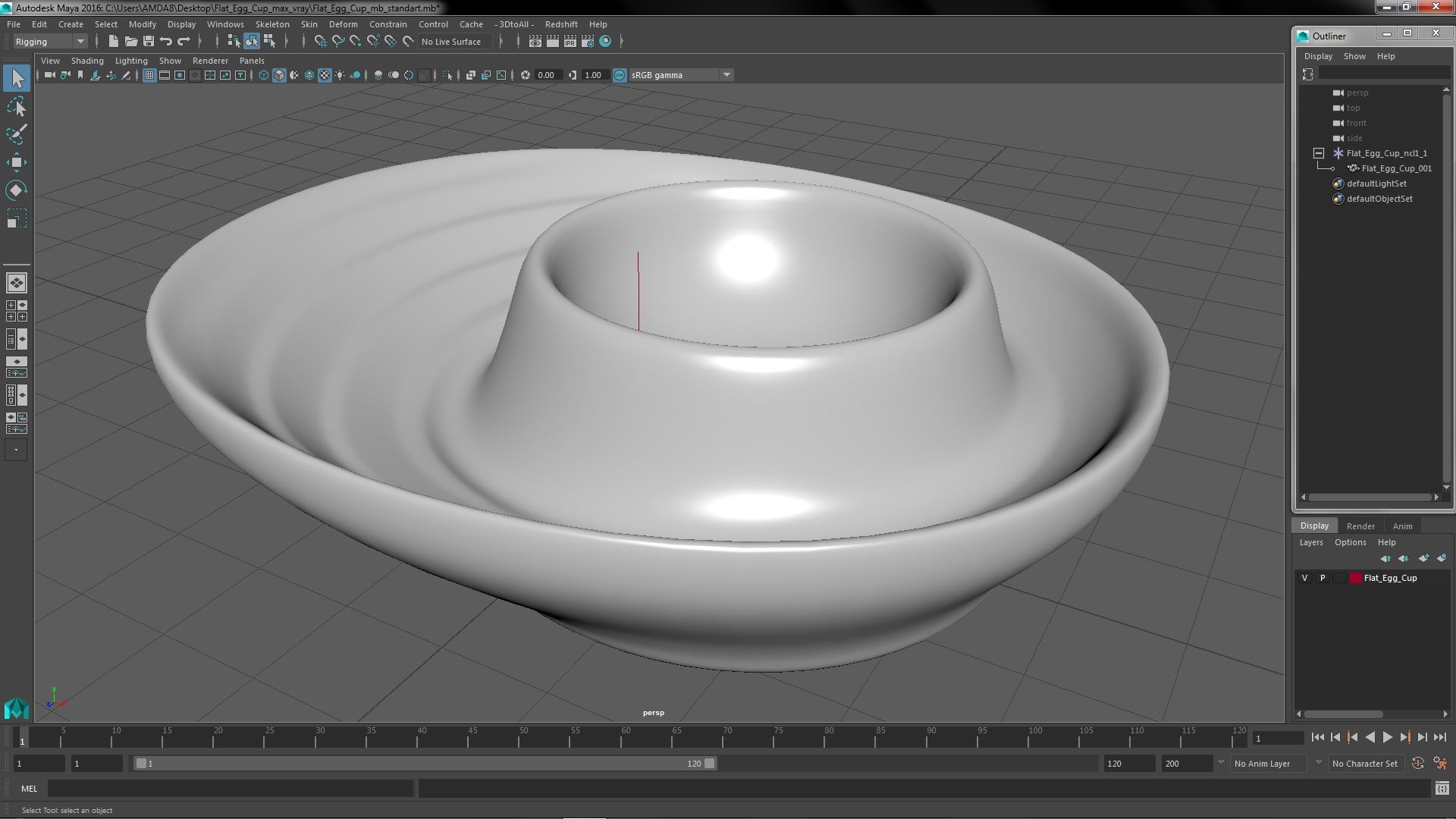
Task: Select the Rotate tool in the toolbox
Action: click(16, 190)
